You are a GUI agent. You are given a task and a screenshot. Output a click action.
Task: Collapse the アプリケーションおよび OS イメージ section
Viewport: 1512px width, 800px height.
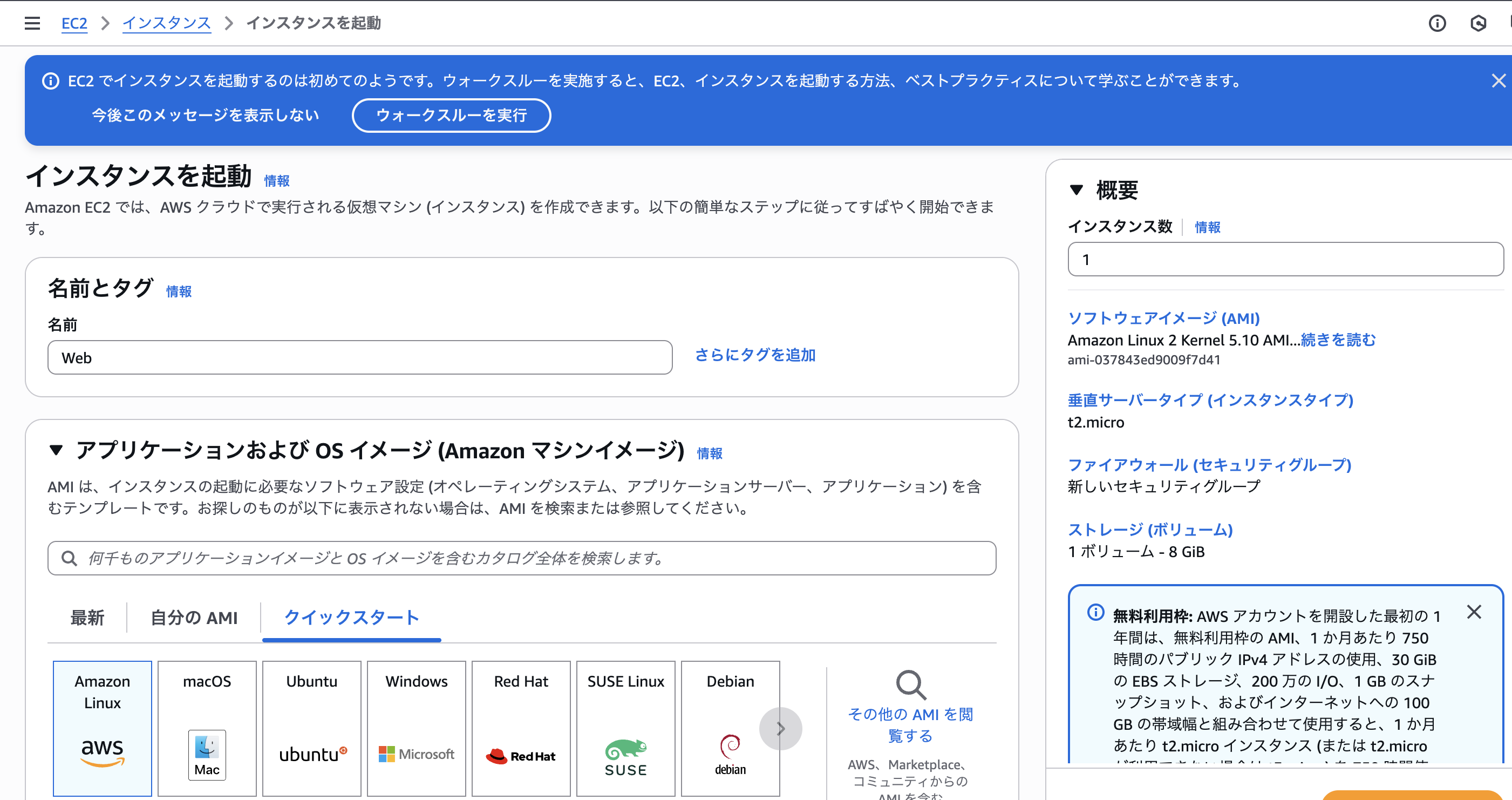pyautogui.click(x=56, y=450)
